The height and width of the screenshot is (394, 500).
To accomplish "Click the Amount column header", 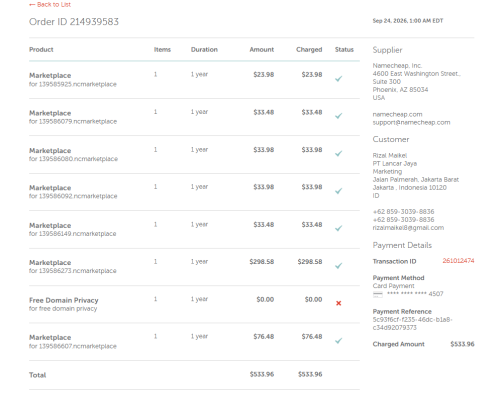I will click(x=262, y=50).
